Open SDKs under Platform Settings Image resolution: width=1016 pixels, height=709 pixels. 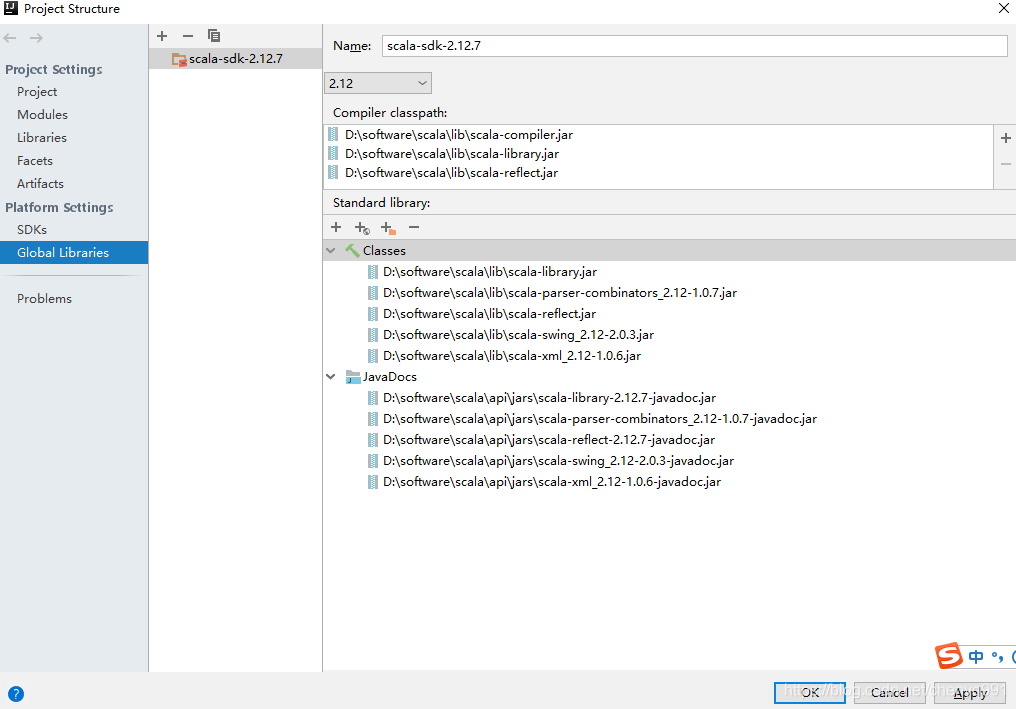point(29,229)
